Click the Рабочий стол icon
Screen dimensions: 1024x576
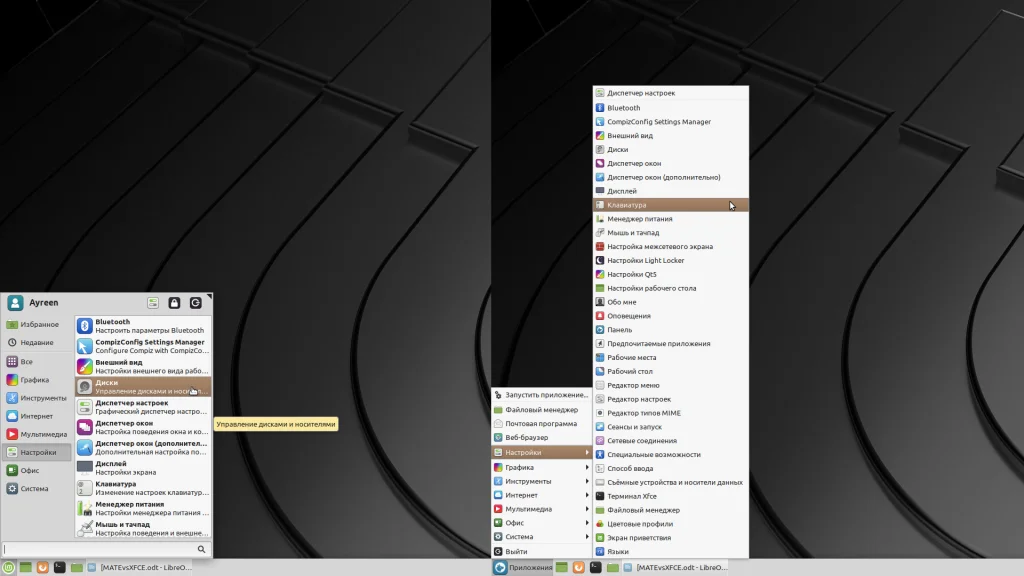pyautogui.click(x=600, y=372)
